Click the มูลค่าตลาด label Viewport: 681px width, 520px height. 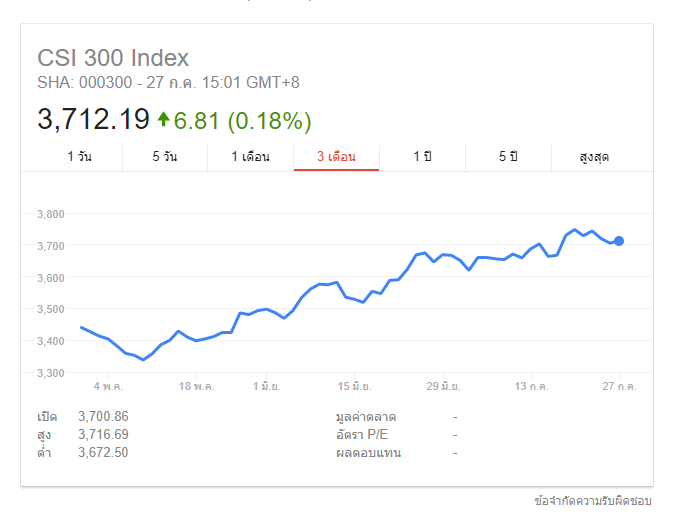369,416
